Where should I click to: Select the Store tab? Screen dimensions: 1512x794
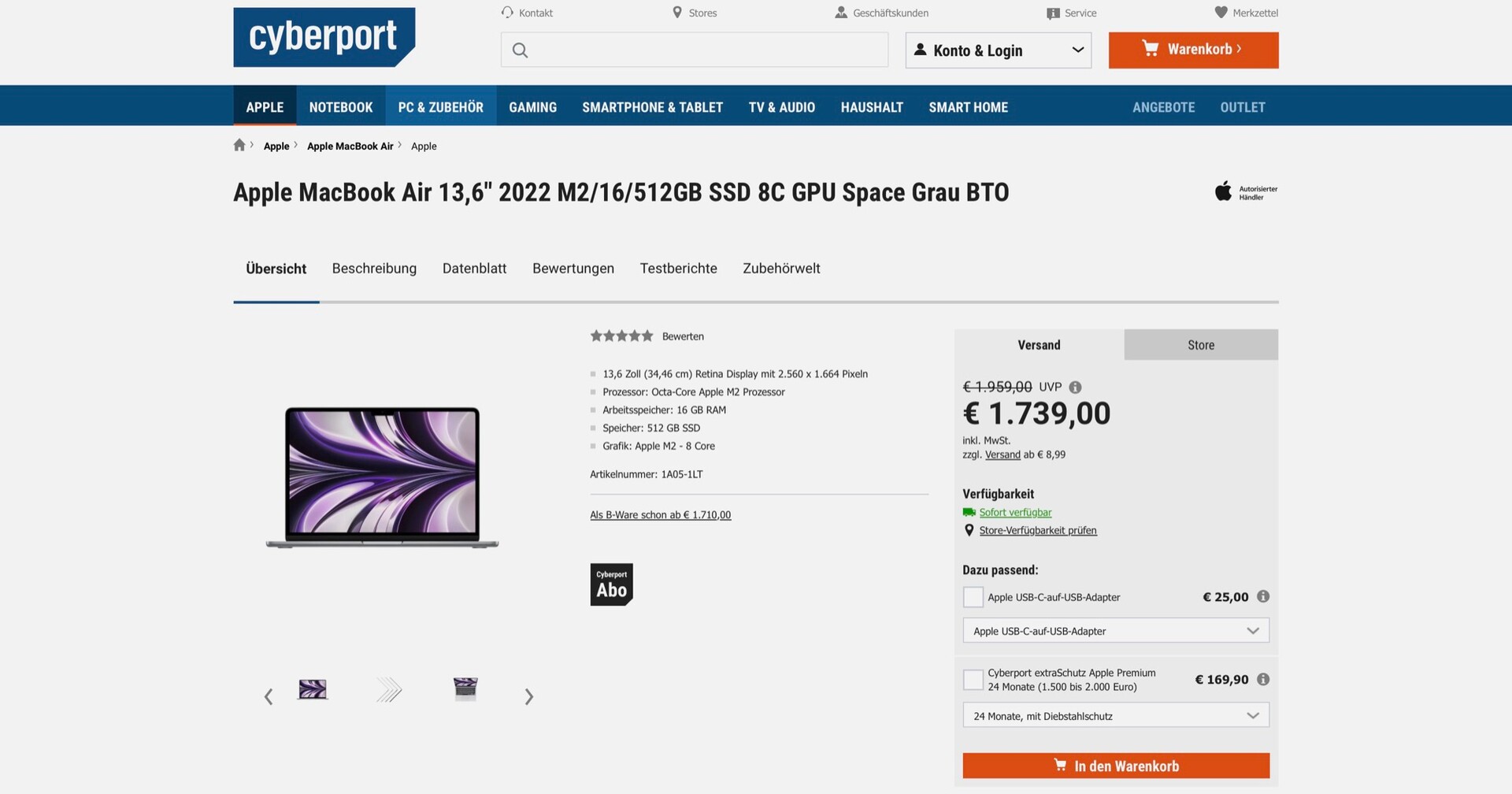point(1201,345)
